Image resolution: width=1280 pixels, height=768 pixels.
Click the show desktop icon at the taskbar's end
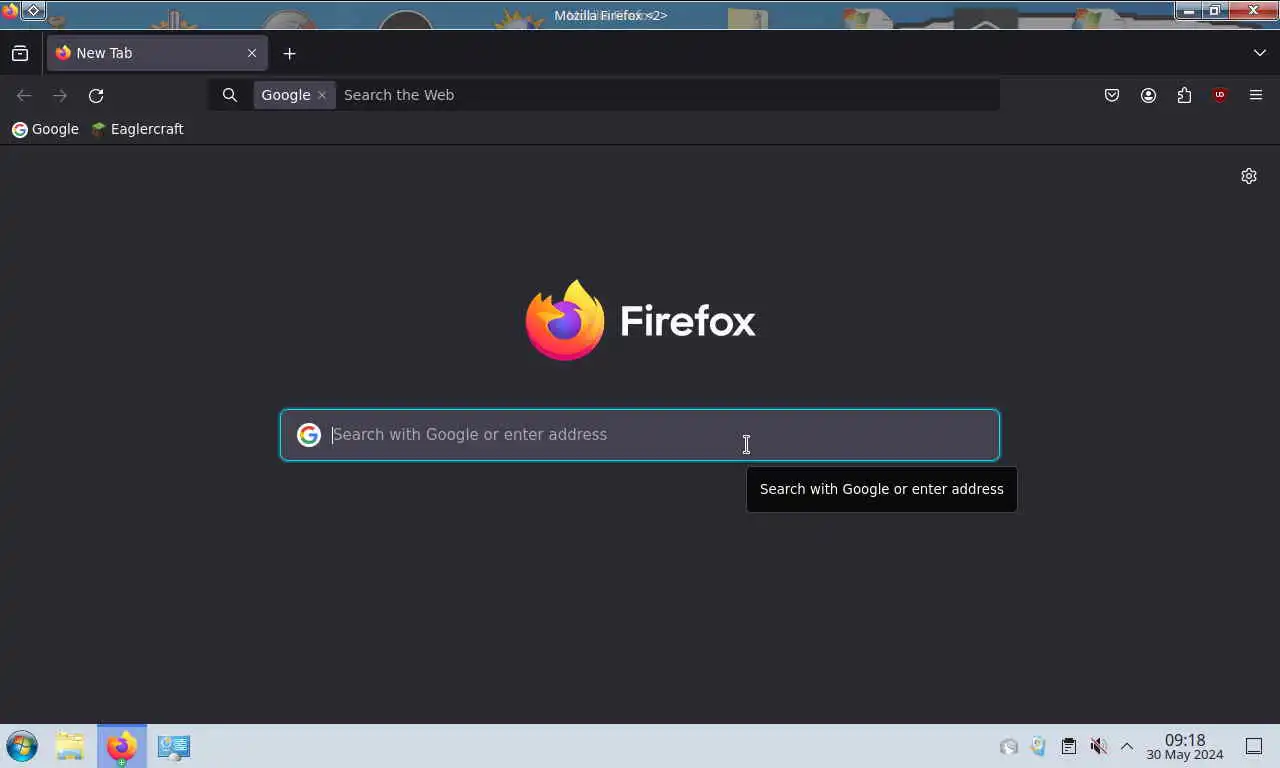1254,746
